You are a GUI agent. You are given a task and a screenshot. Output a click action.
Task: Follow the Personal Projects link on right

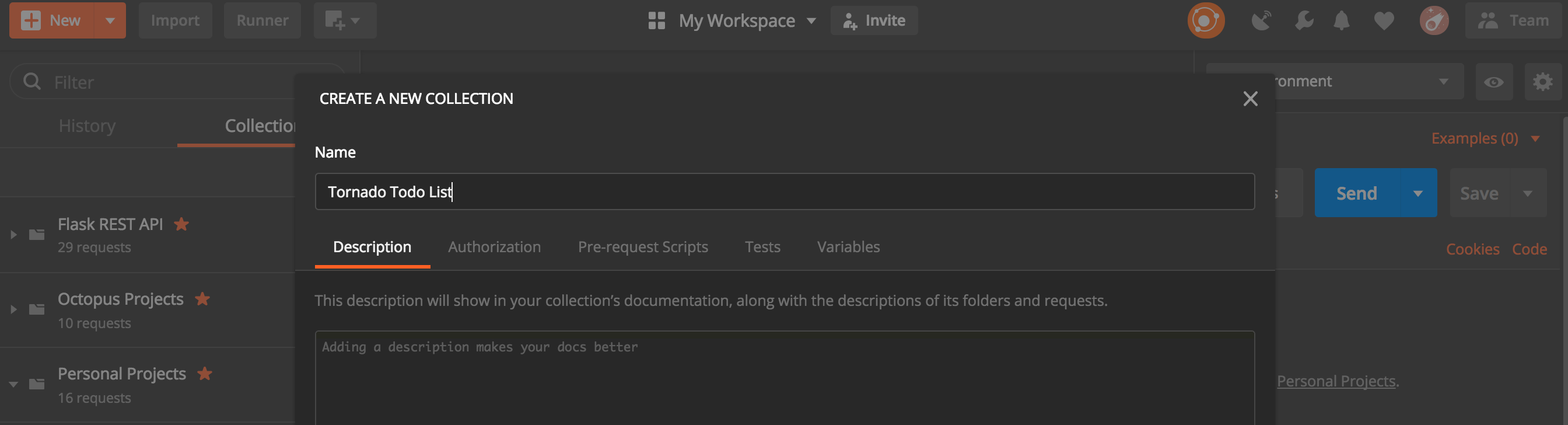click(x=1336, y=381)
